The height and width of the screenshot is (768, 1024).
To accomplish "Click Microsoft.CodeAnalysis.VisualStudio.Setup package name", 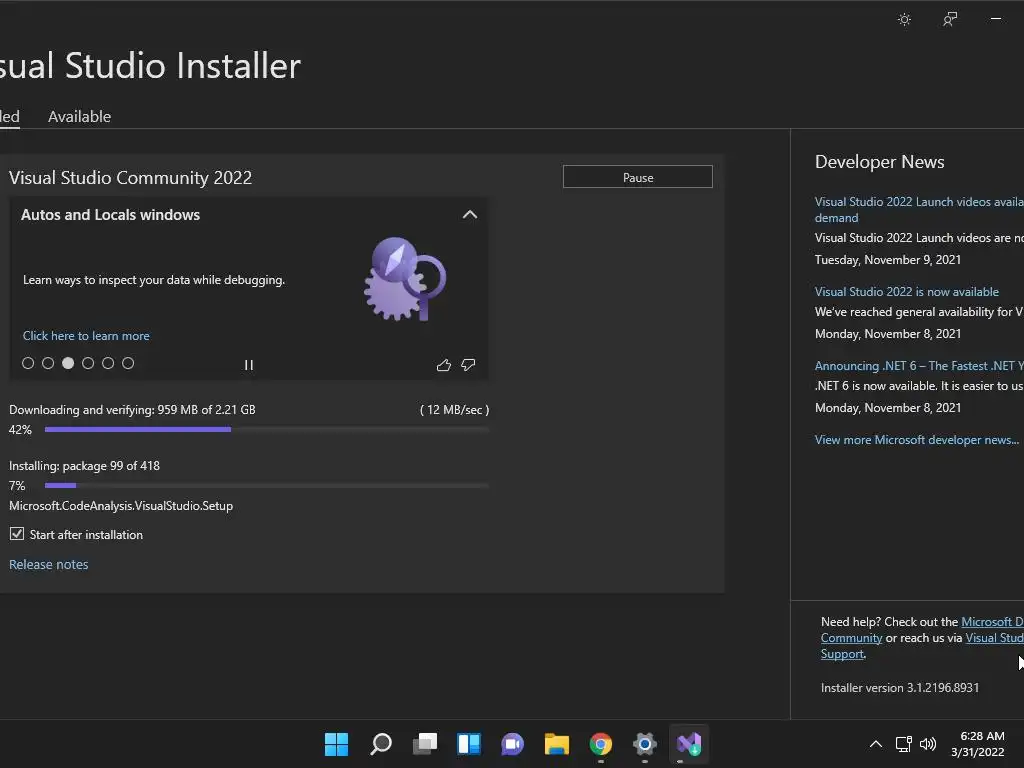I will (x=121, y=505).
